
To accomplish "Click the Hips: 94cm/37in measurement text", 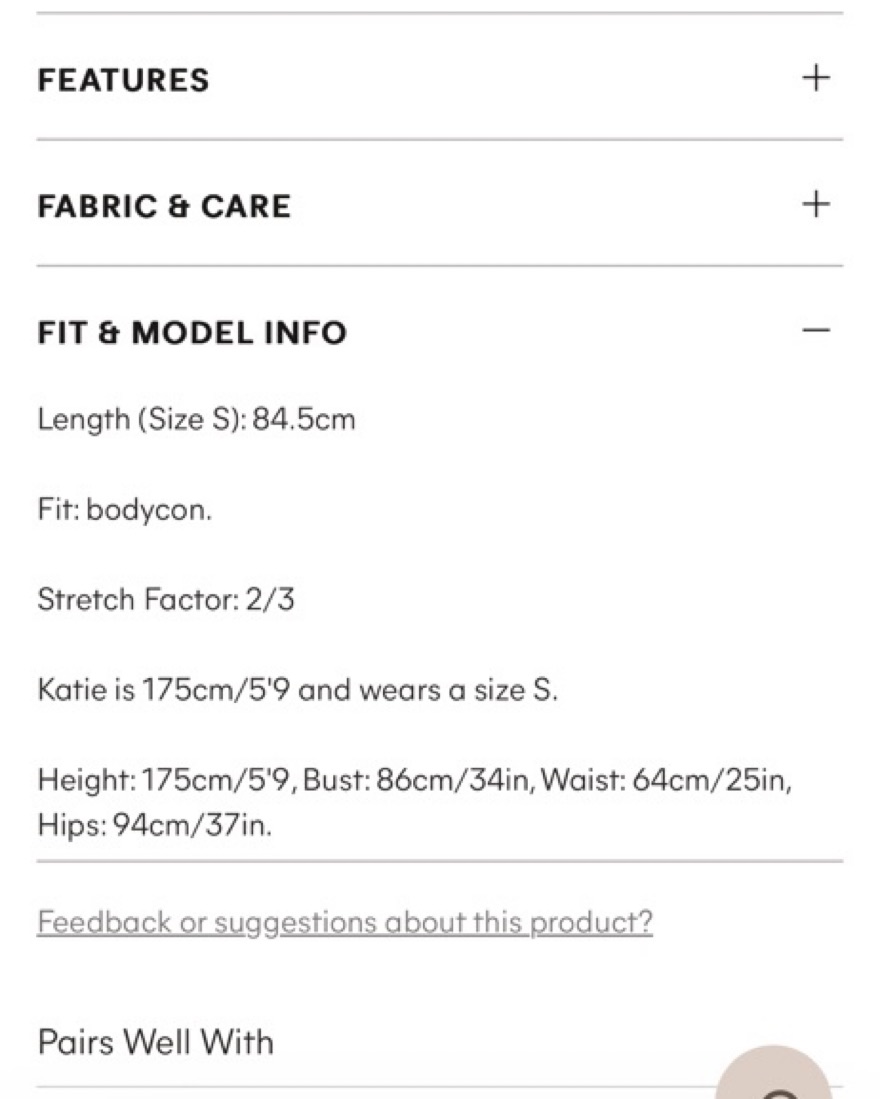I will (x=154, y=825).
